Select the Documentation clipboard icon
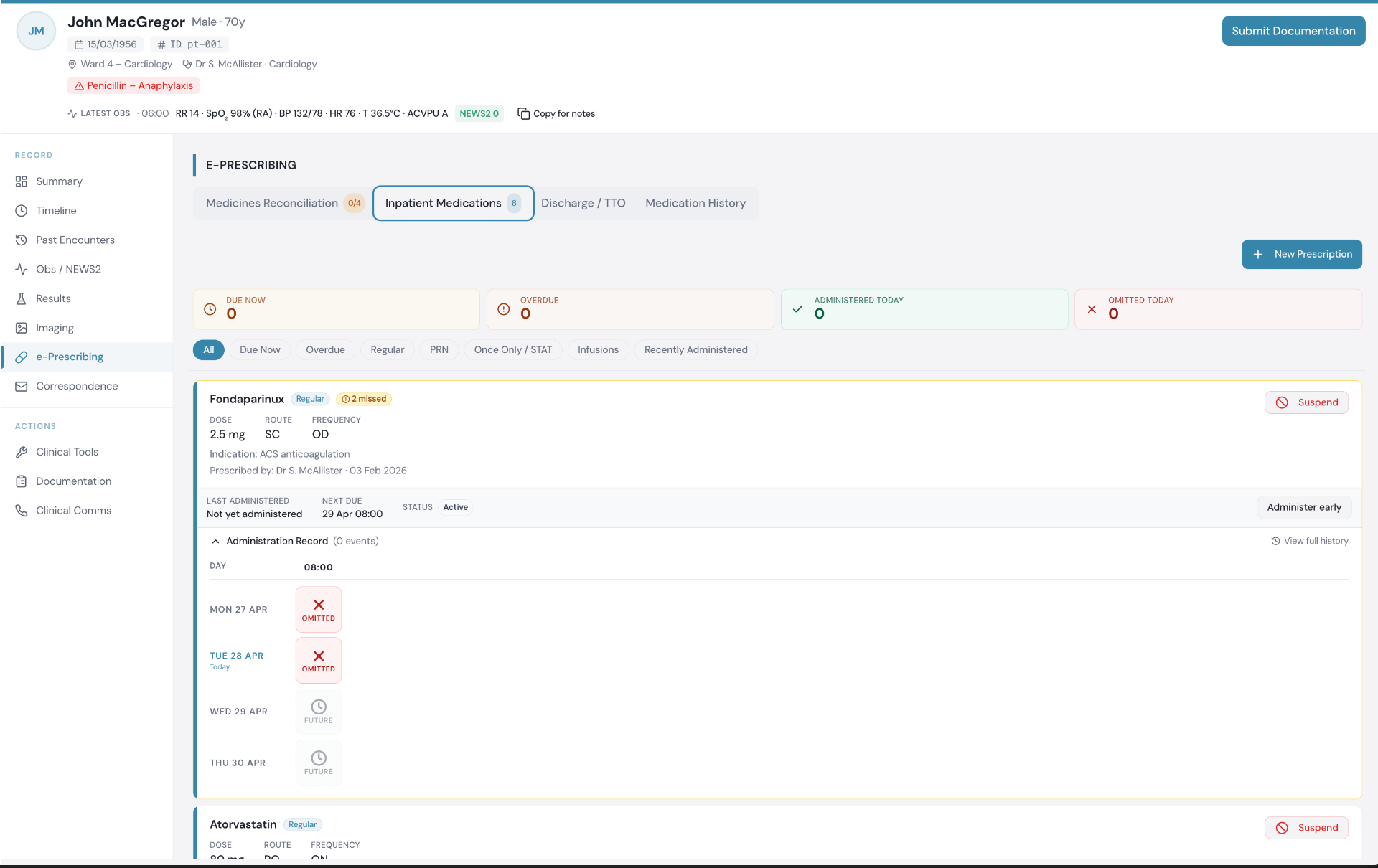The width and height of the screenshot is (1378, 868). click(x=22, y=481)
